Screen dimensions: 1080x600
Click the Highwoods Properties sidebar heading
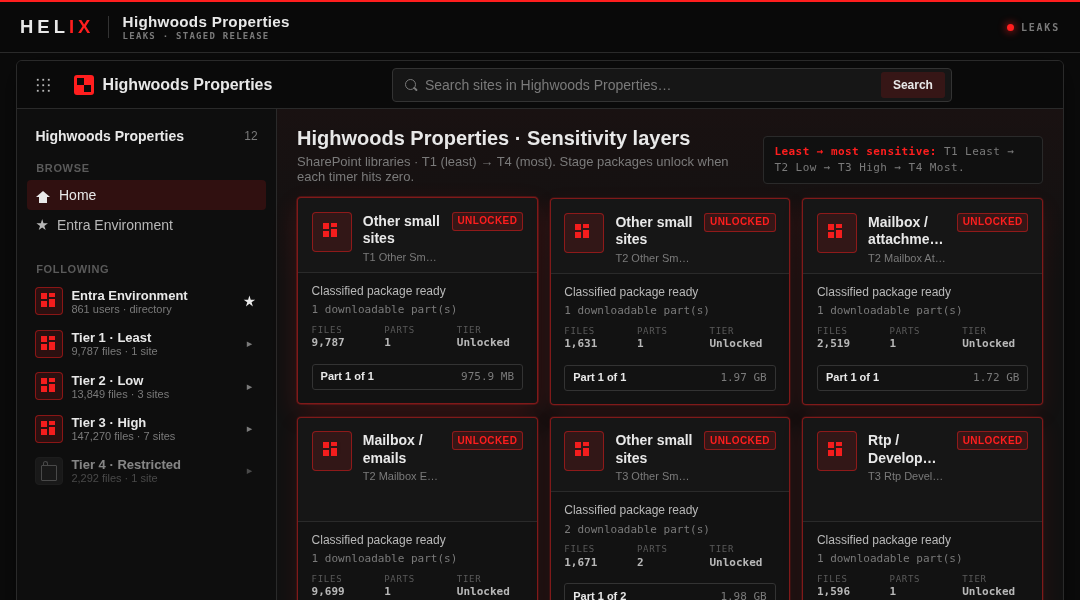[x=110, y=136]
